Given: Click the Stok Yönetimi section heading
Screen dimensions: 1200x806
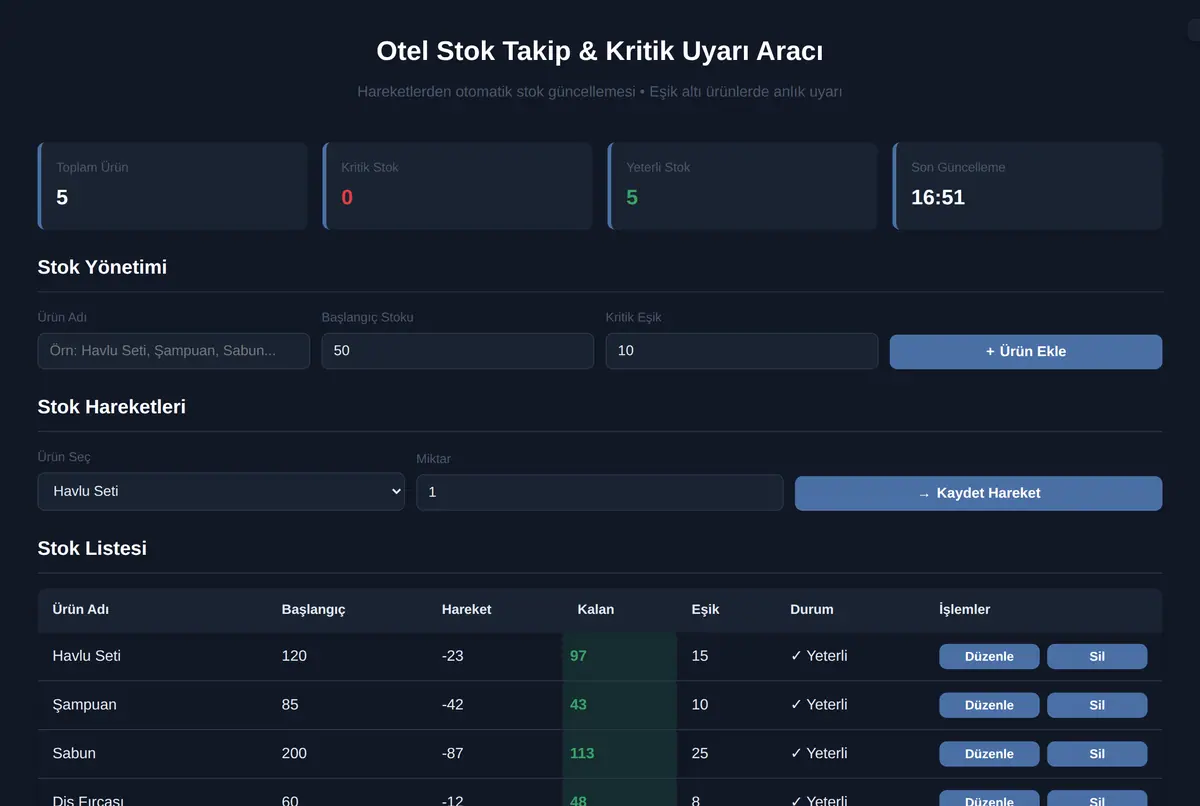Looking at the screenshot, I should tap(102, 267).
